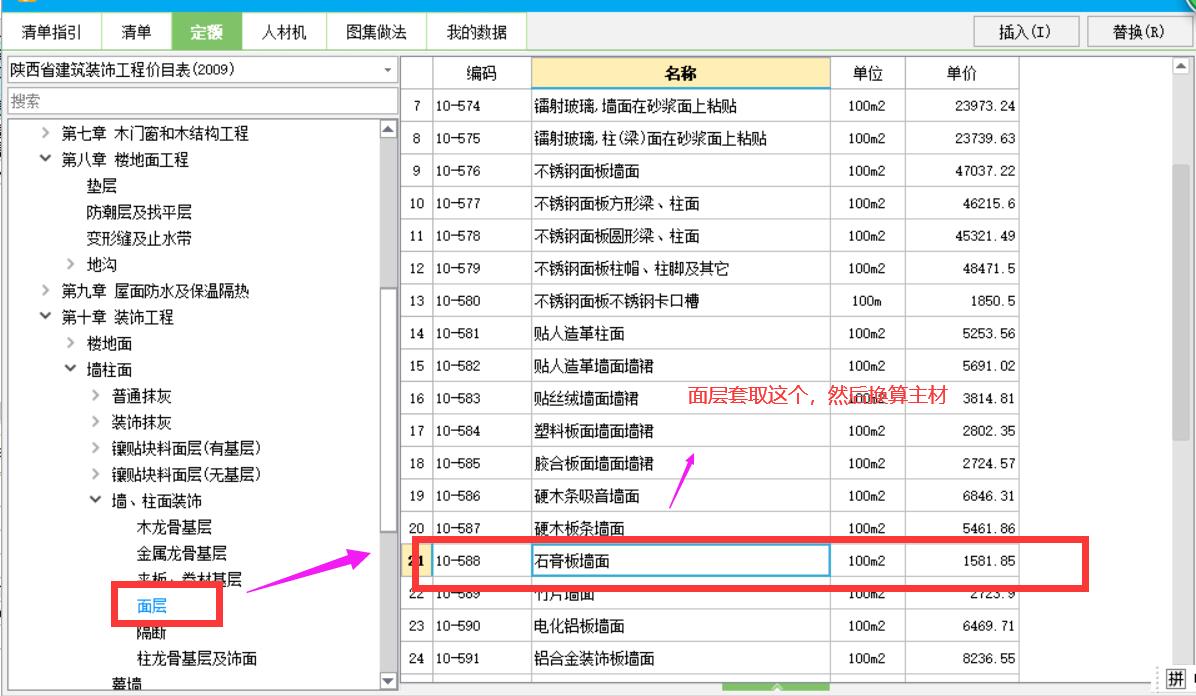Open the 清单指引 tab
This screenshot has height=696, width=1196.
tap(51, 32)
